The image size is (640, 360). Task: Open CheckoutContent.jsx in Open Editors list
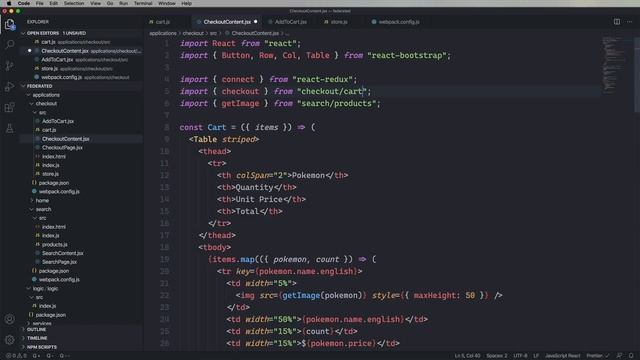click(x=82, y=51)
